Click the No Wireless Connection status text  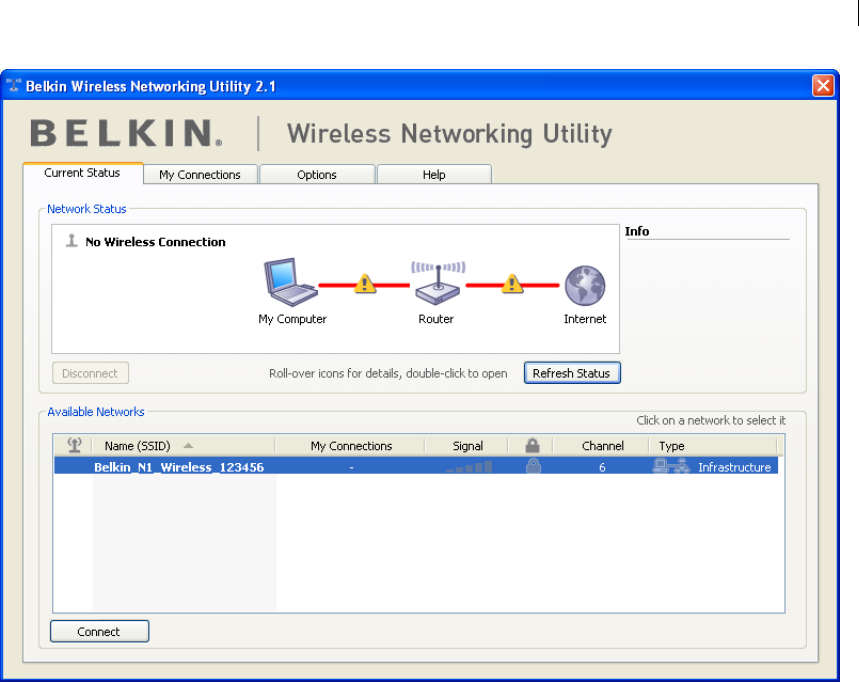tap(156, 242)
